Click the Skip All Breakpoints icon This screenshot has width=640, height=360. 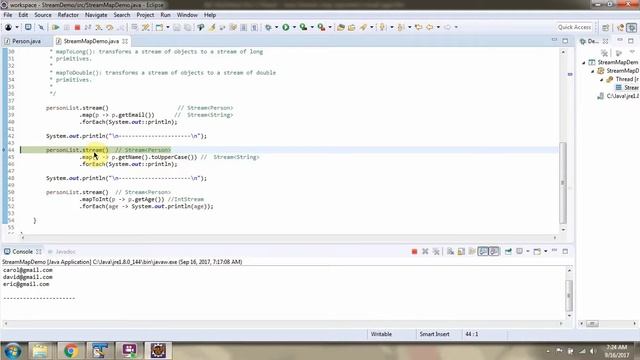coord(41,27)
